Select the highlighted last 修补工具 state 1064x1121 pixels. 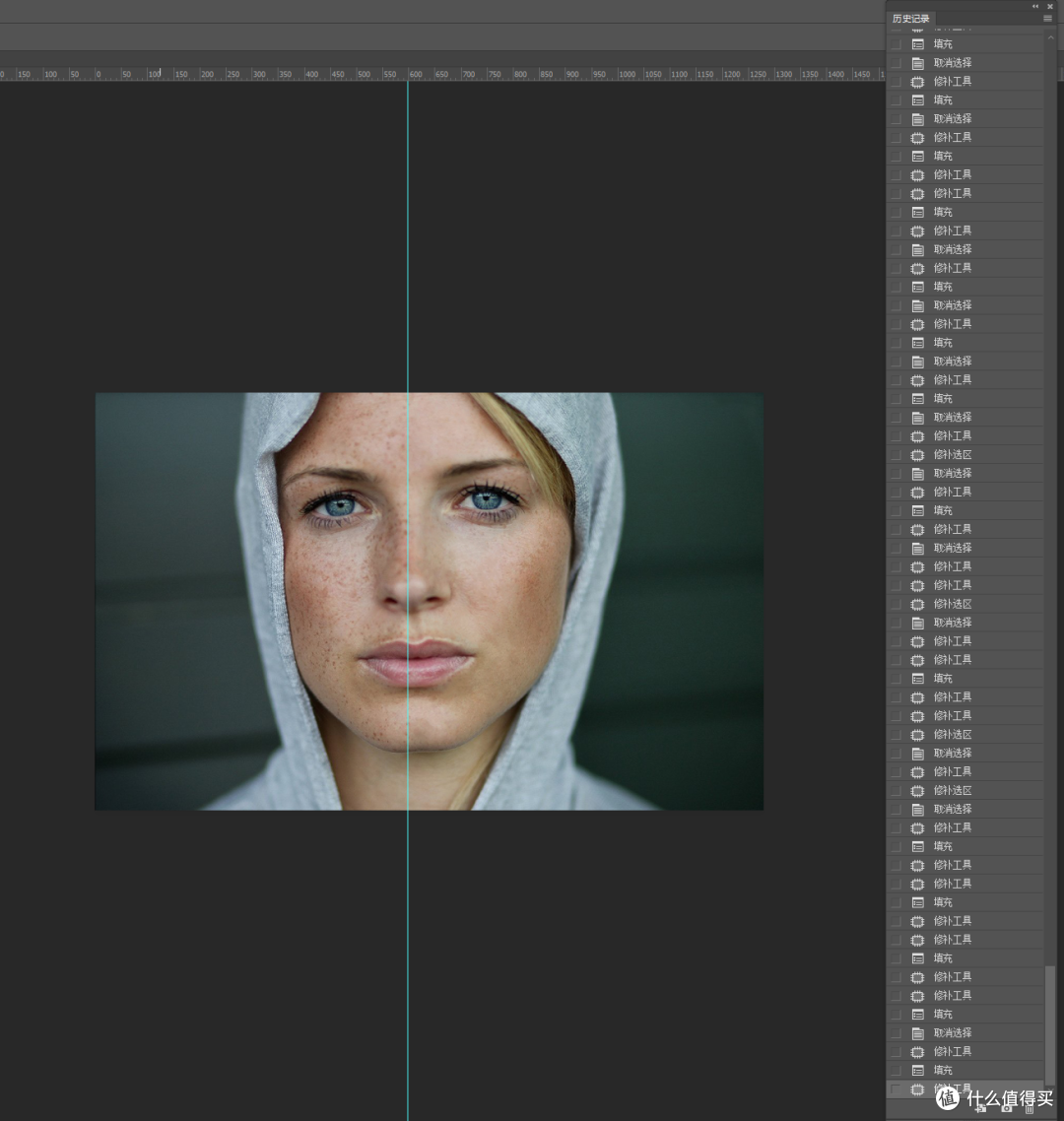pyautogui.click(x=965, y=1089)
